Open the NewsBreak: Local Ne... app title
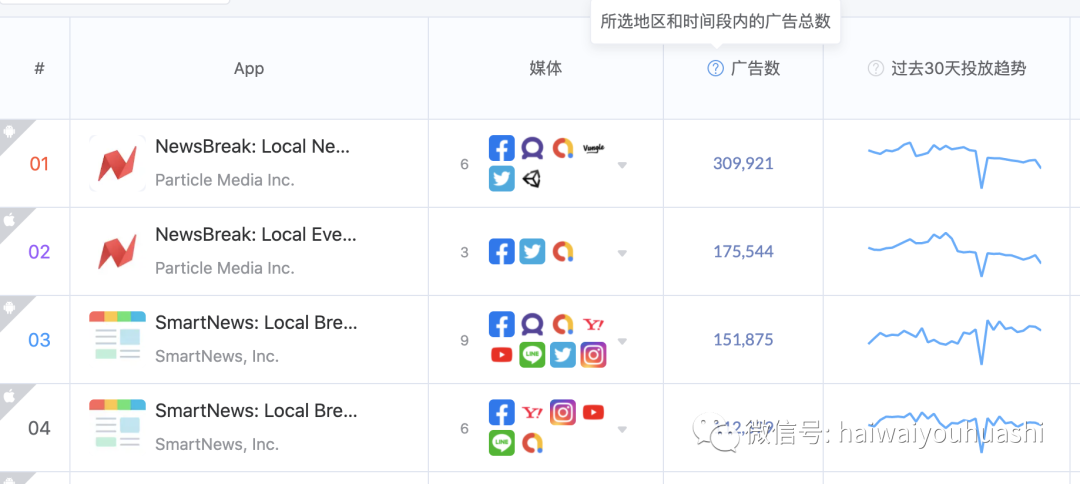This screenshot has height=484, width=1080. [252, 147]
